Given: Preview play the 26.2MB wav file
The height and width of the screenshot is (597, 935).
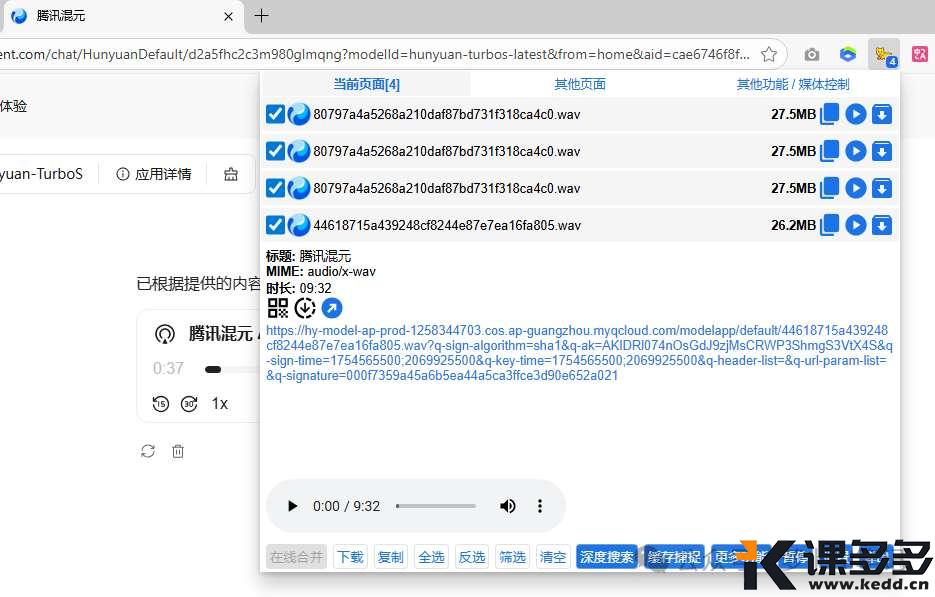Looking at the screenshot, I should point(856,225).
